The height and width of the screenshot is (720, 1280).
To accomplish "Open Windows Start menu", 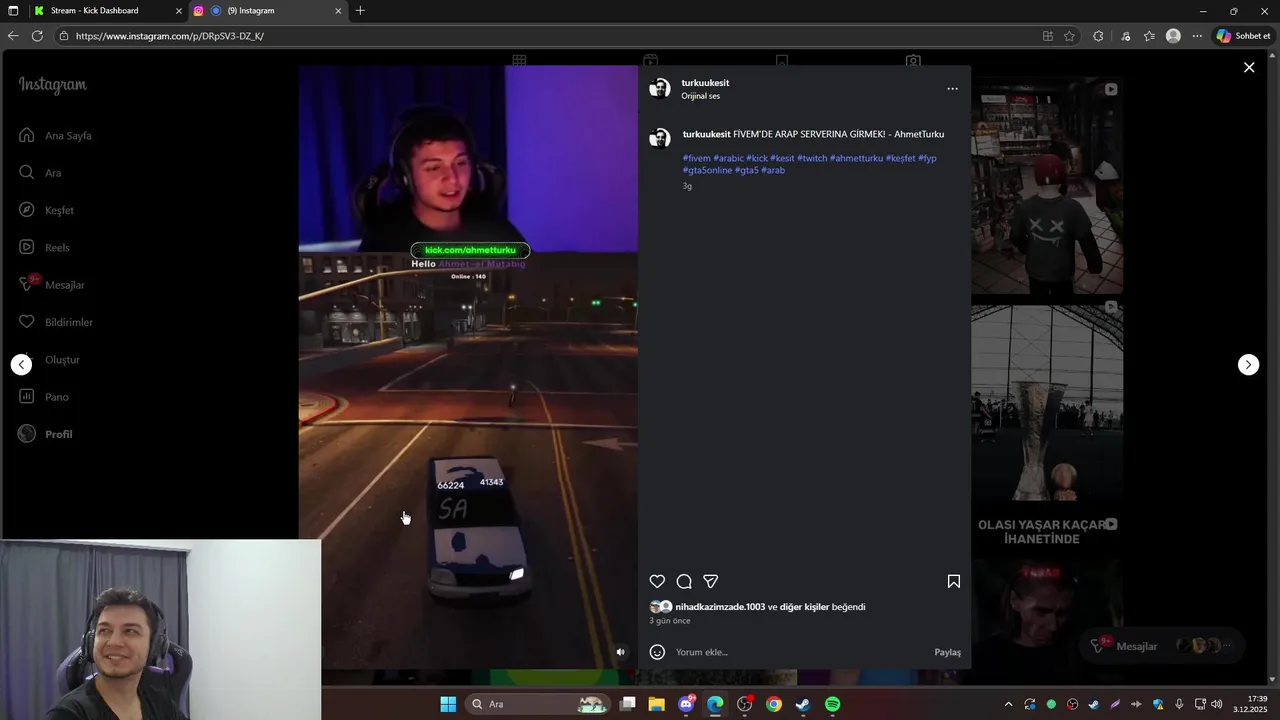I will [x=448, y=704].
